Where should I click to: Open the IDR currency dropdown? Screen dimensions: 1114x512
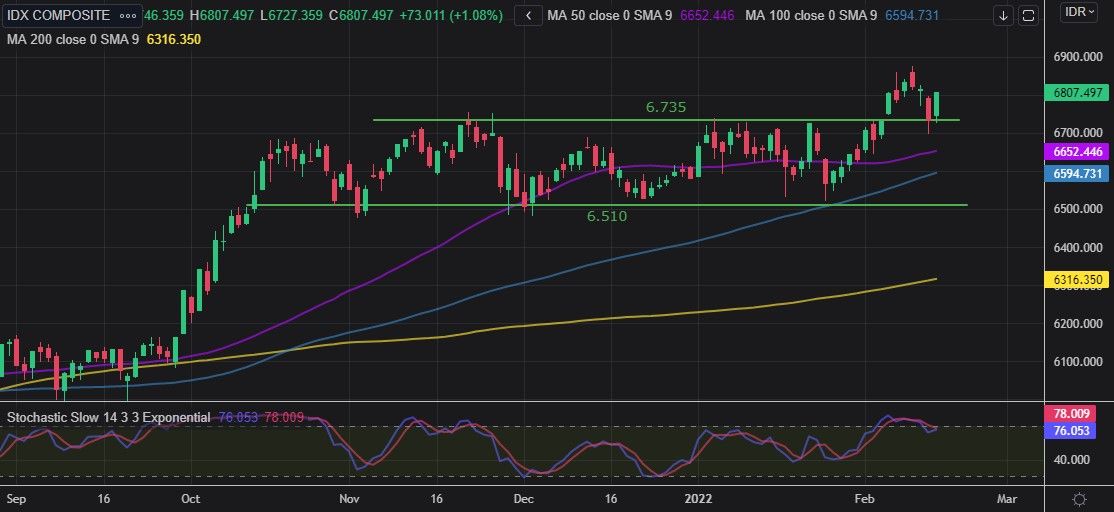[1080, 12]
